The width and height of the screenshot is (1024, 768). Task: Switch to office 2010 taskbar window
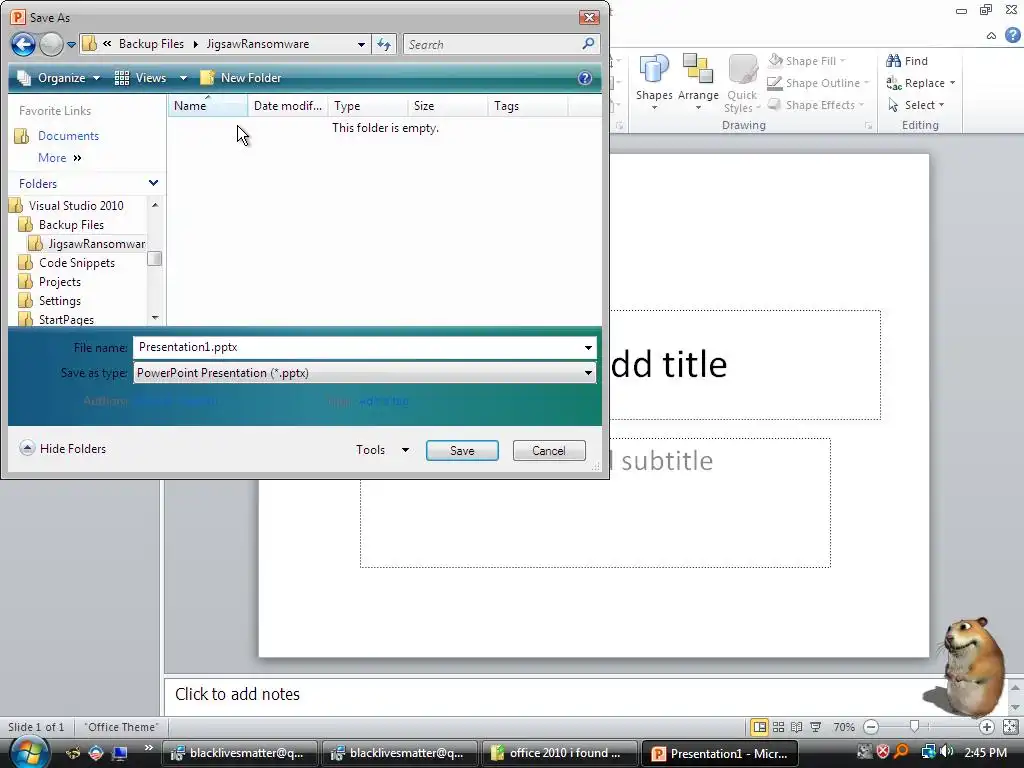pos(560,753)
